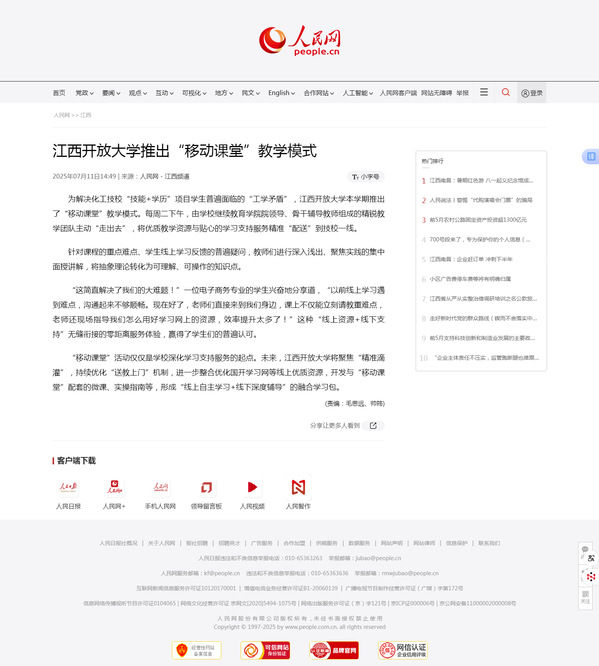Viewport: 599px width, 666px height.
Task: Toggle the 小字号 font size button
Action: tap(365, 177)
